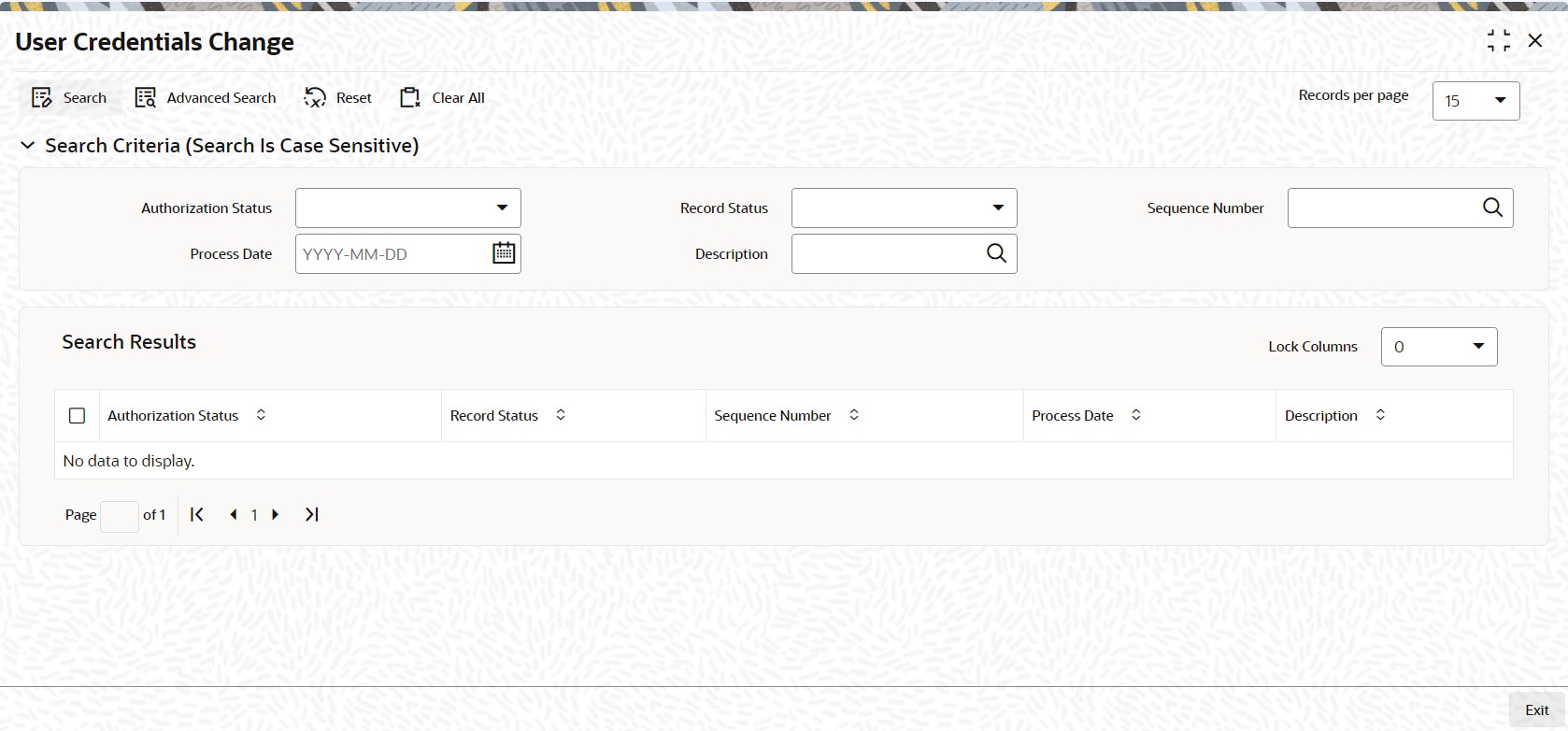Go to the next results page

click(x=276, y=514)
